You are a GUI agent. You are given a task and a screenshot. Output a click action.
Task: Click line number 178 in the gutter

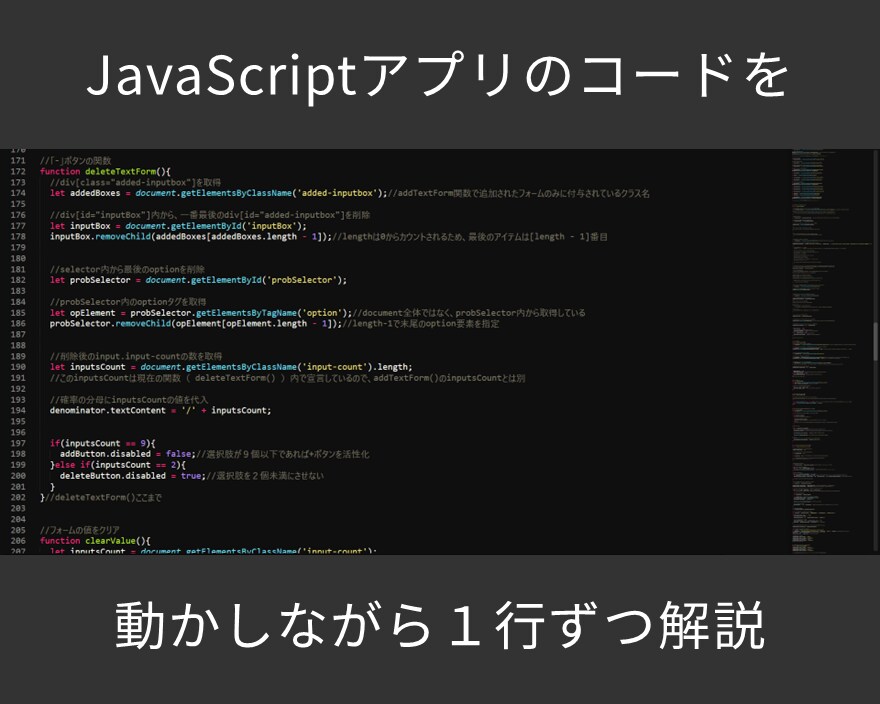coord(18,237)
